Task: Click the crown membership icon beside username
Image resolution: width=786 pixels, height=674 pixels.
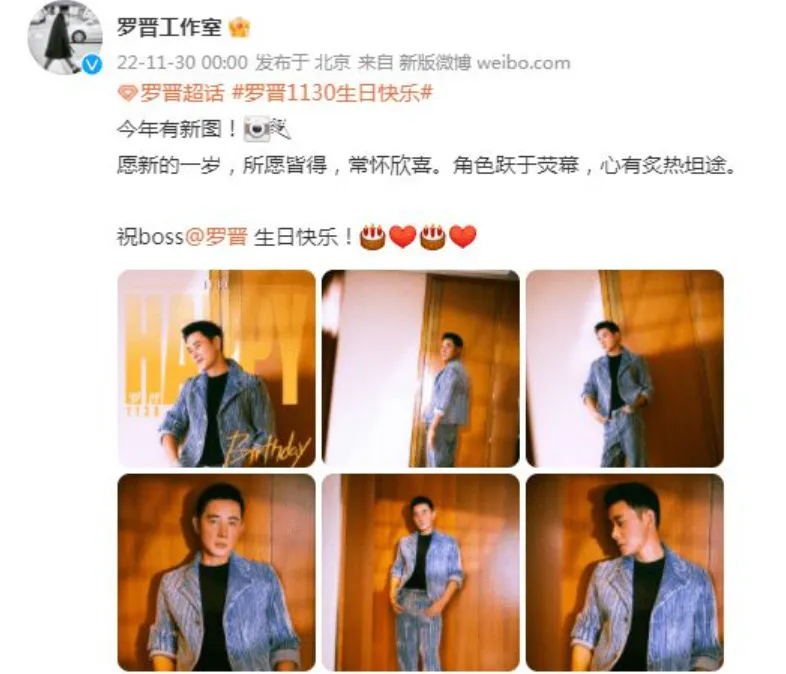Action: tap(239, 28)
